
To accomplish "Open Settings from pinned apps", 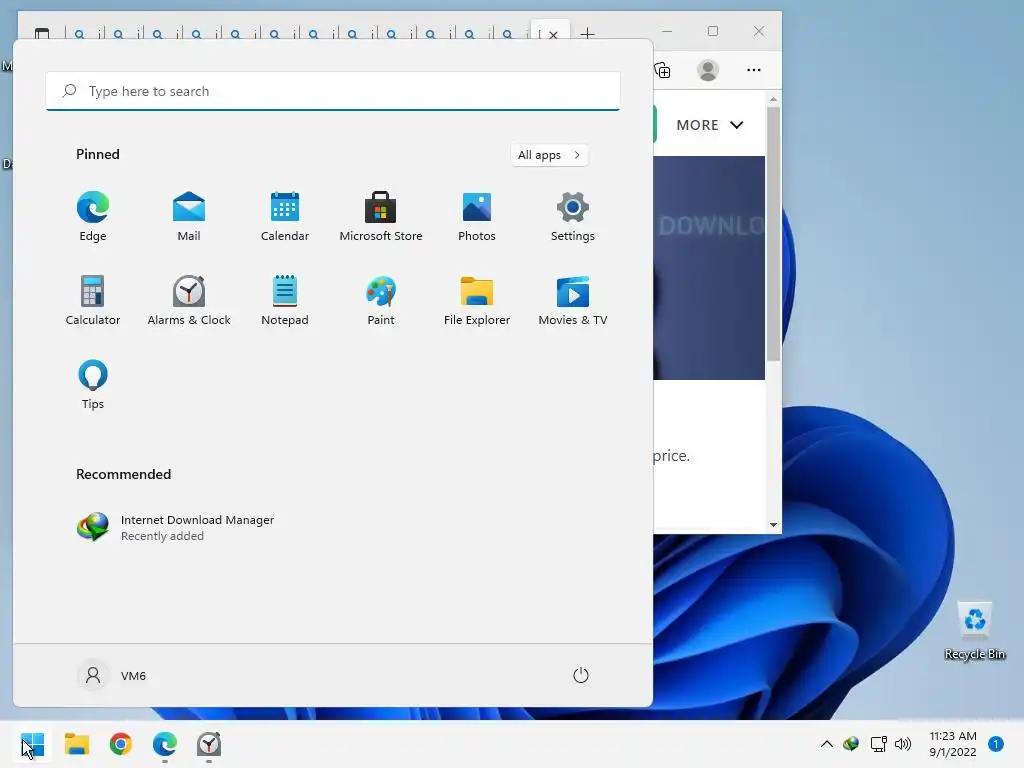I will pos(573,217).
